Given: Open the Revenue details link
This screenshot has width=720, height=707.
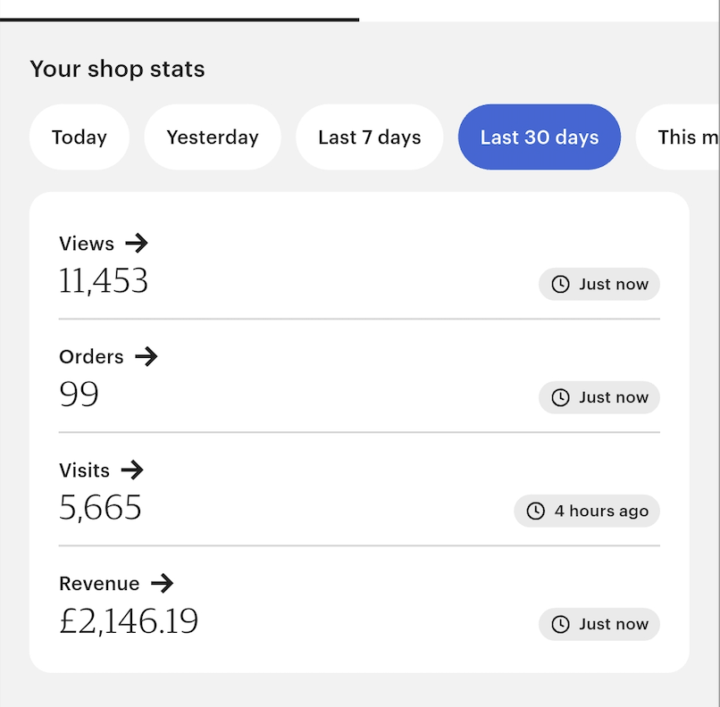Looking at the screenshot, I should 99,583.
